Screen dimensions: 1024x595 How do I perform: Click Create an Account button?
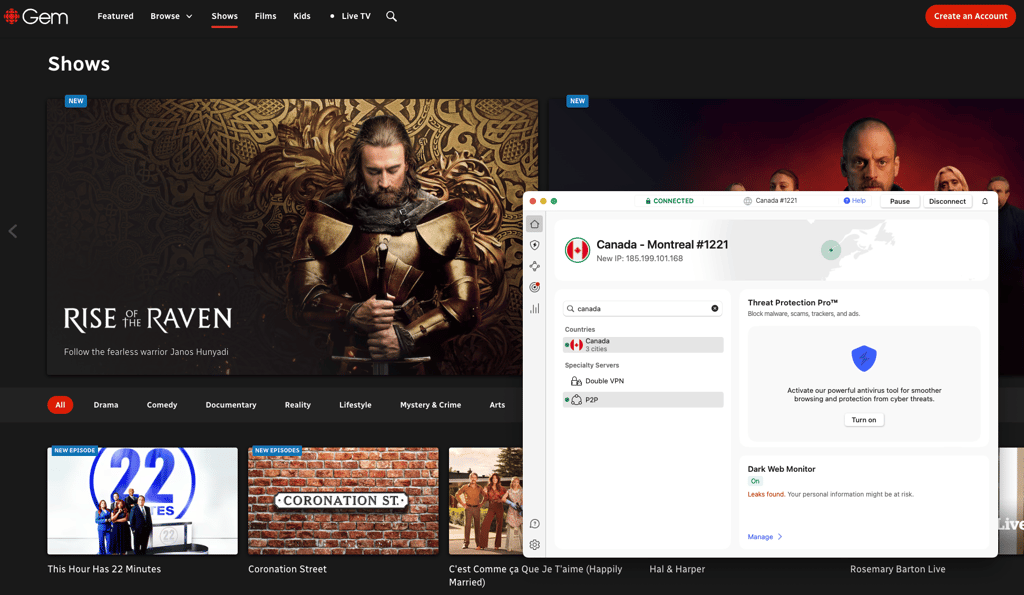(x=970, y=16)
